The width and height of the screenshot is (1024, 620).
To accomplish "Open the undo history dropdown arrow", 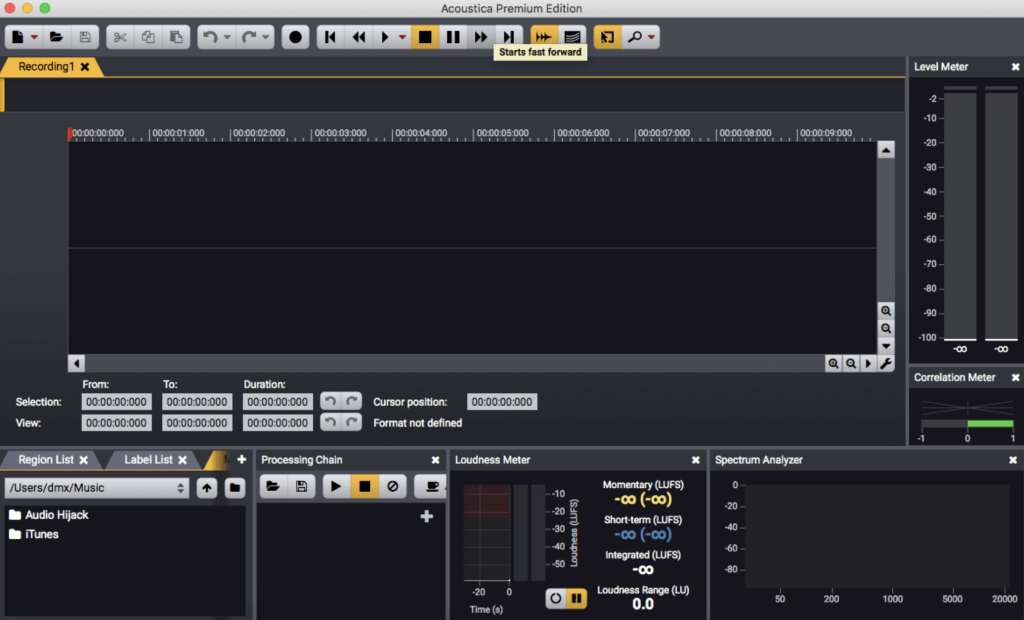I will click(227, 37).
